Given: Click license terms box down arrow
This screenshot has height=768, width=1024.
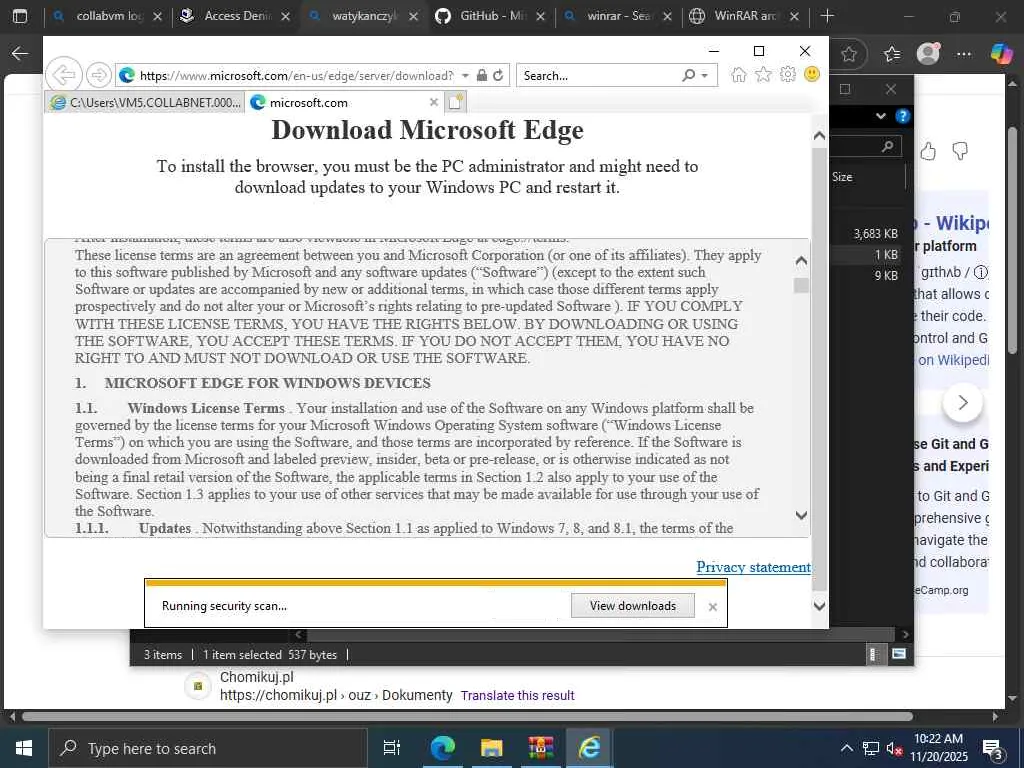Looking at the screenshot, I should click(x=801, y=515).
